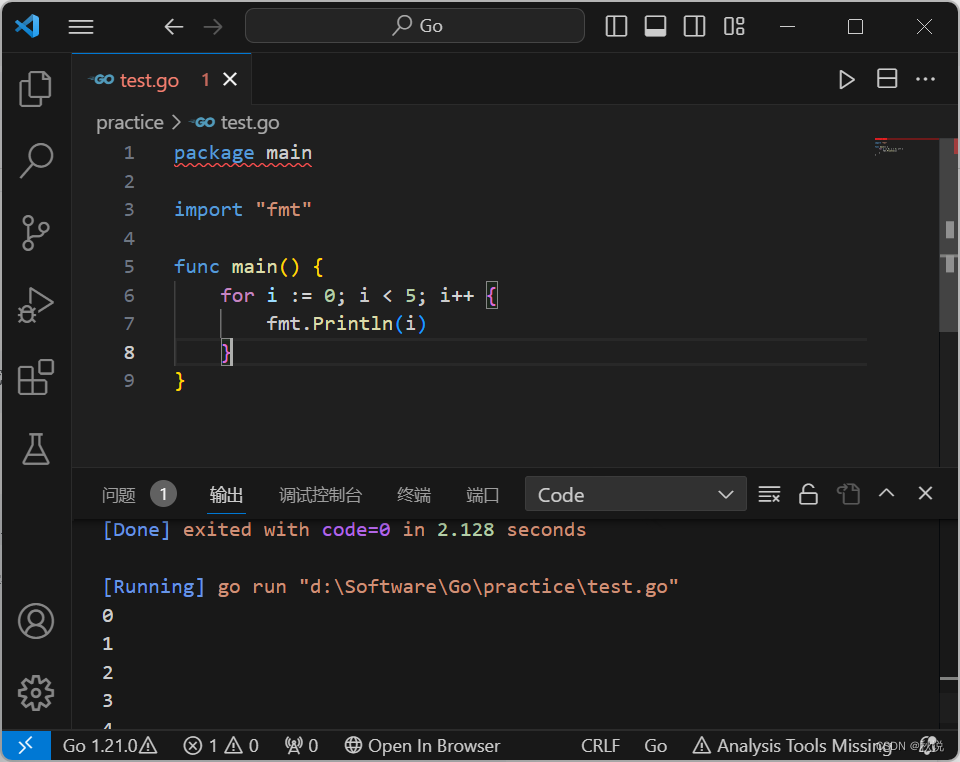Run code with the play button
Viewport: 960px width, 762px height.
pos(847,80)
